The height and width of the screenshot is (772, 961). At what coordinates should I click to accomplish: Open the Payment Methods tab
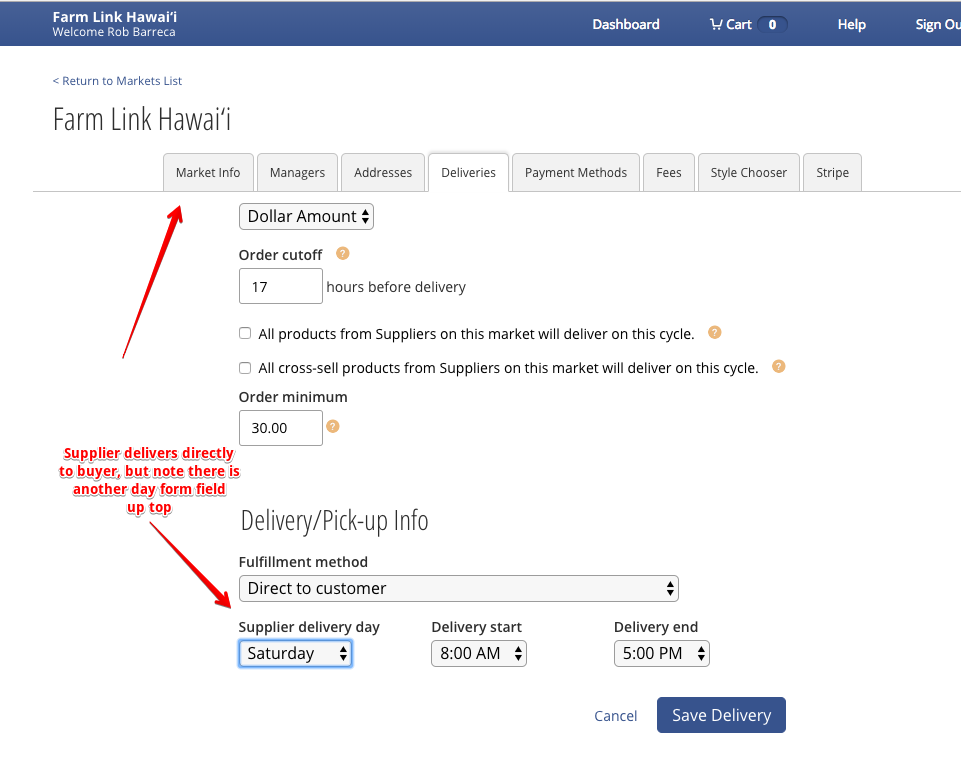576,173
